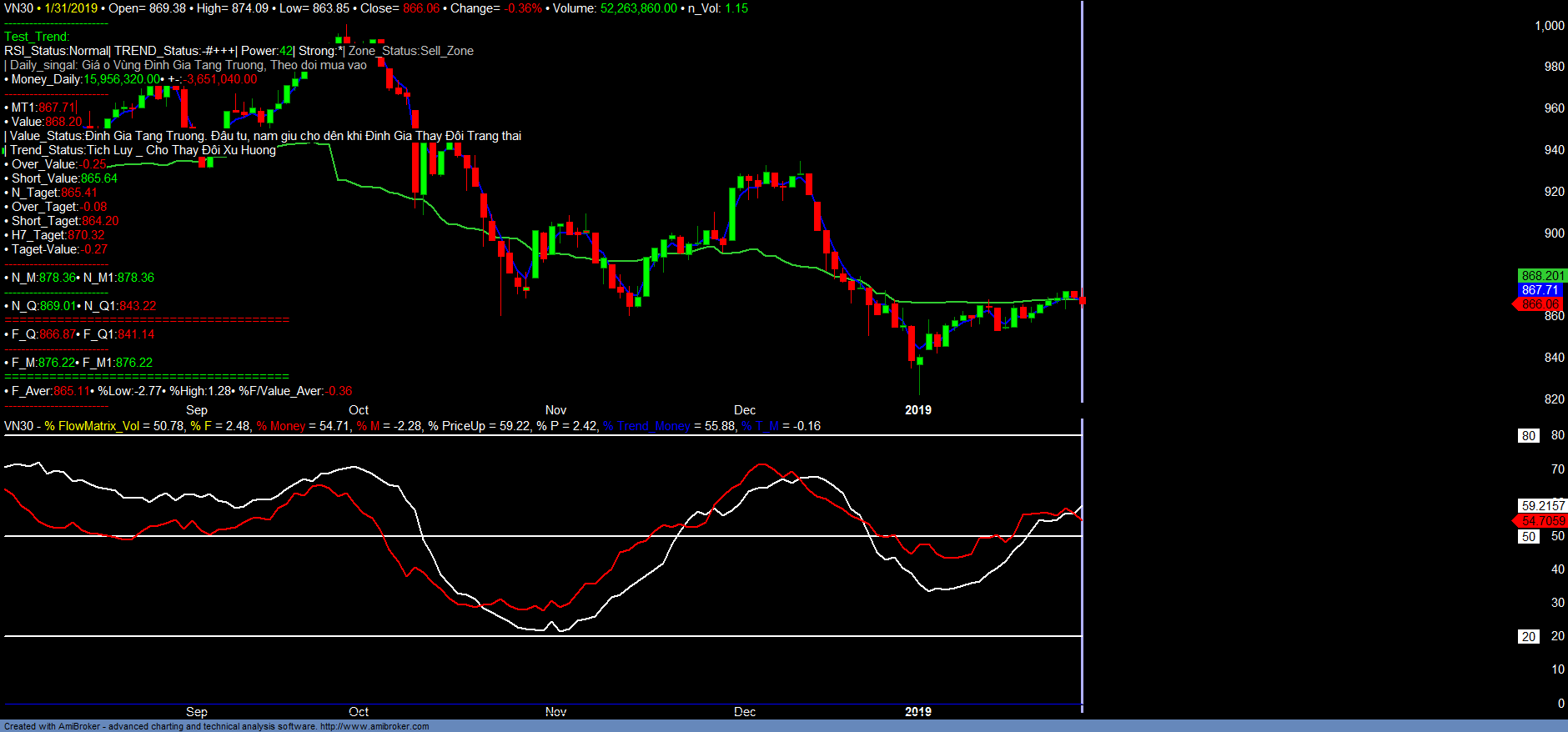This screenshot has height=732, width=1568.
Task: Select 2019 label on price chart time axis
Action: tap(917, 410)
